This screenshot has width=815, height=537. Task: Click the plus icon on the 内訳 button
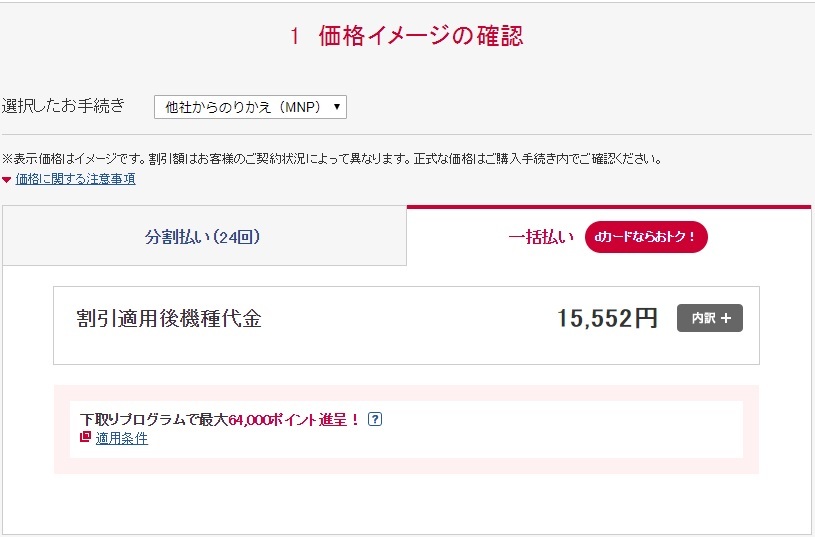[726, 318]
